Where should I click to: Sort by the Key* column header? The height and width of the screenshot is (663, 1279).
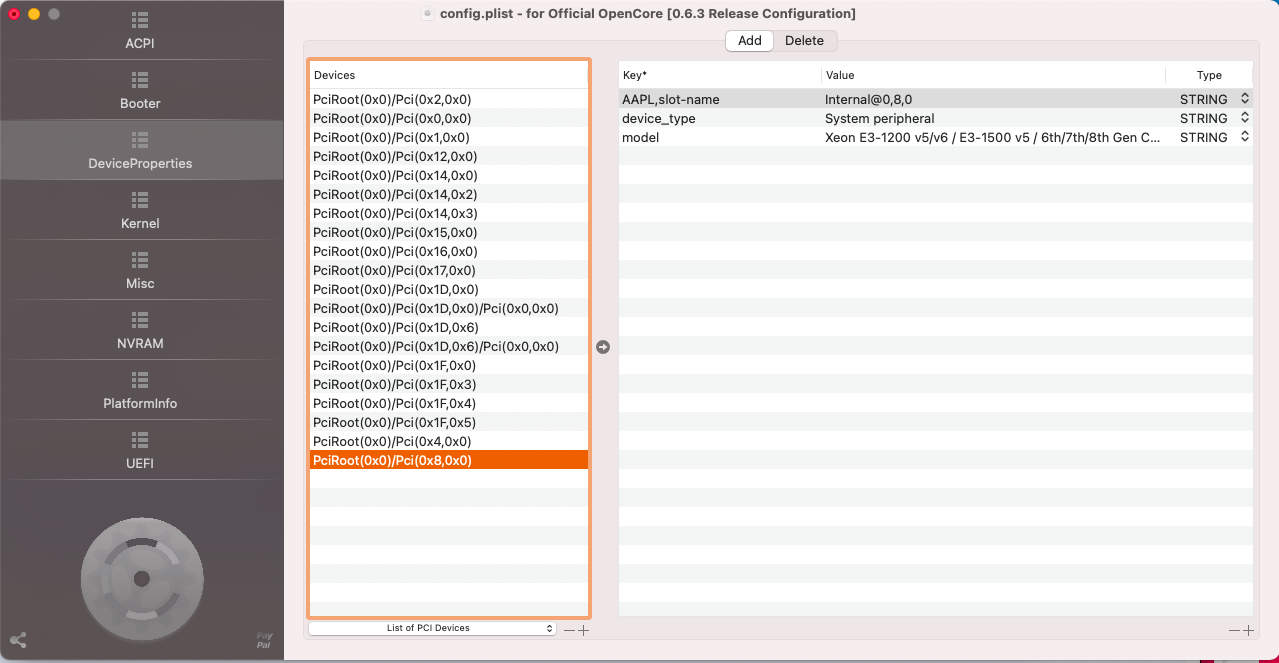click(720, 75)
